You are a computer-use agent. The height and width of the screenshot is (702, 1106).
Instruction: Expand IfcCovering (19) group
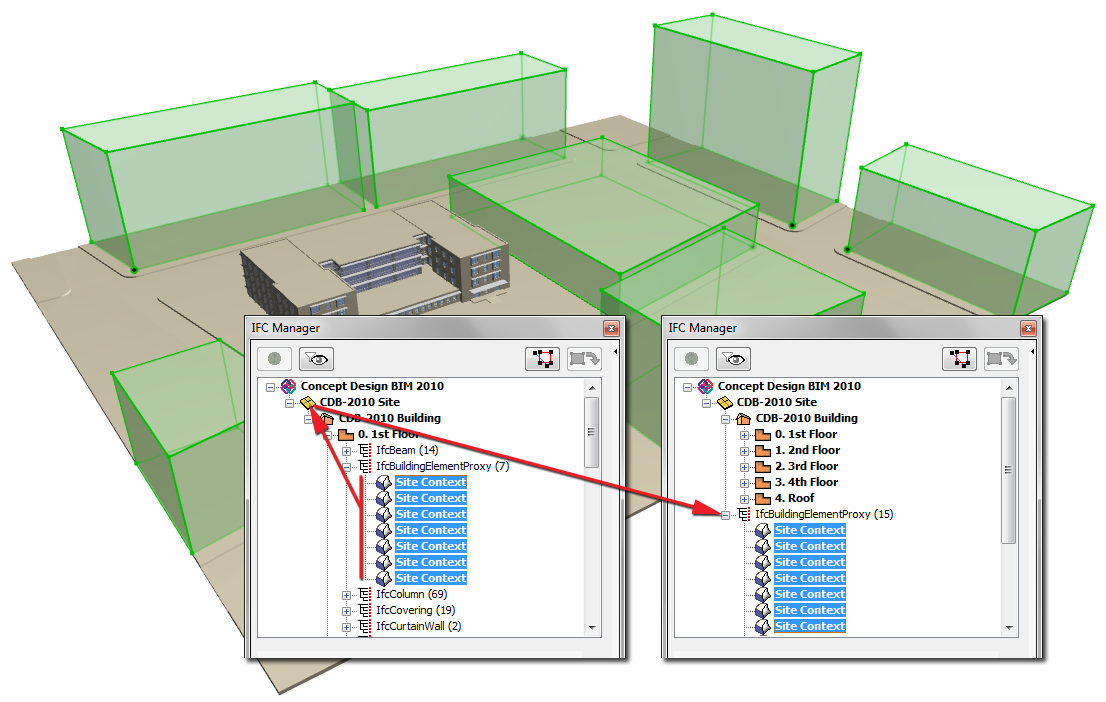click(x=346, y=612)
